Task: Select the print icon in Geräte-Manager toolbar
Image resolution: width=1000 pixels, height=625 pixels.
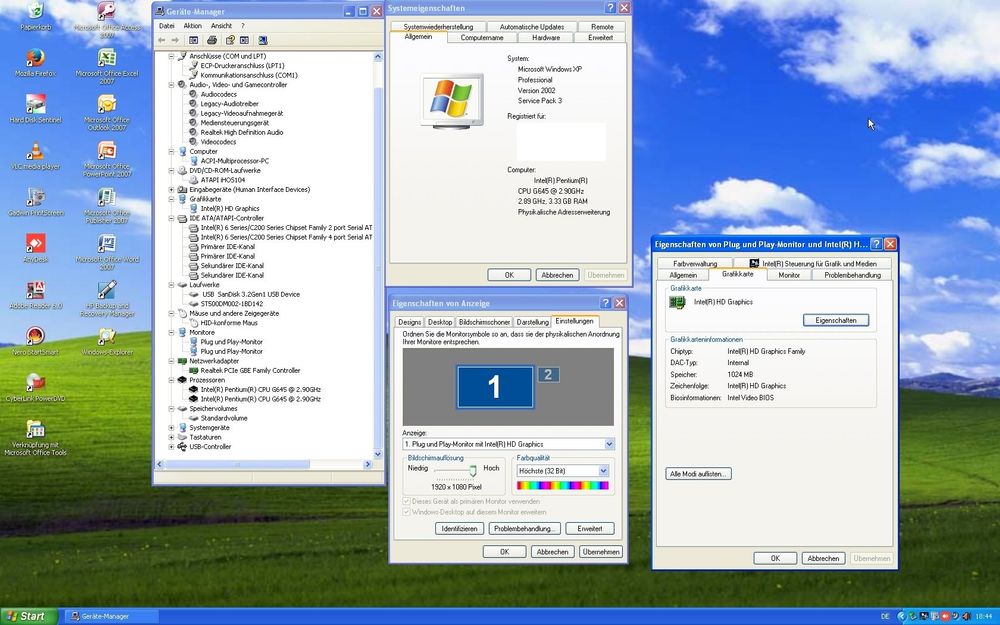Action: 211,40
